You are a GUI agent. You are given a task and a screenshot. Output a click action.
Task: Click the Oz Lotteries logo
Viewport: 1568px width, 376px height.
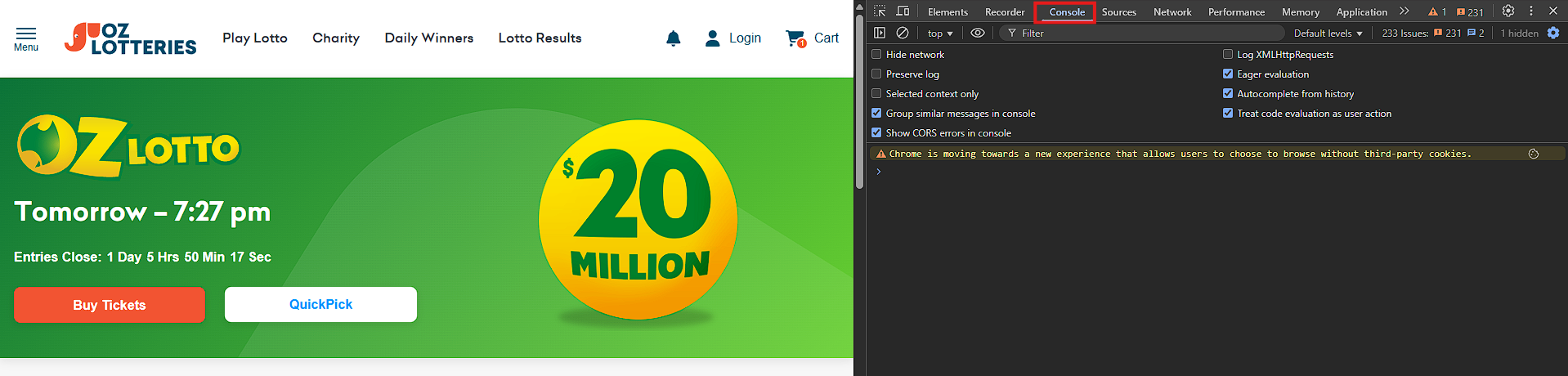(130, 38)
